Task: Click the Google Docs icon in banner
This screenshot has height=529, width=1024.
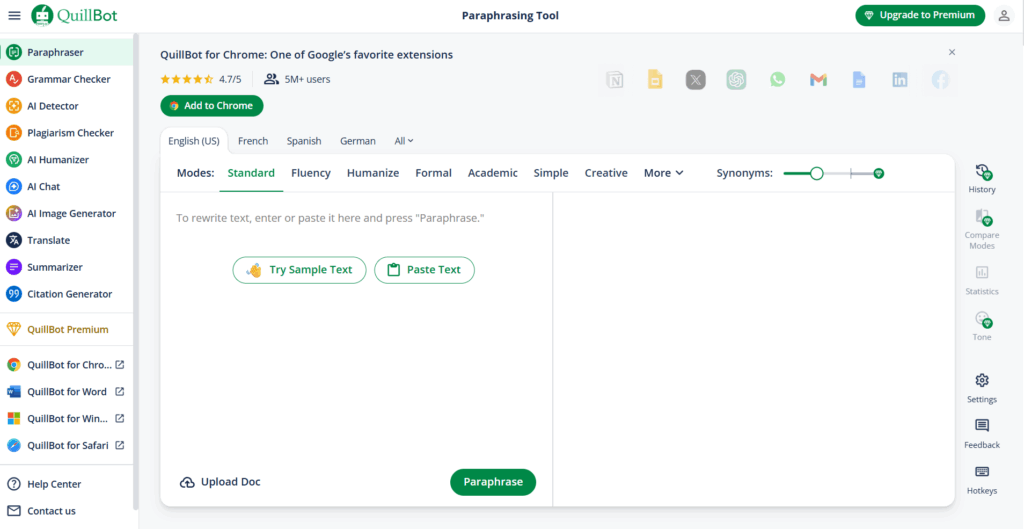Action: pos(859,80)
